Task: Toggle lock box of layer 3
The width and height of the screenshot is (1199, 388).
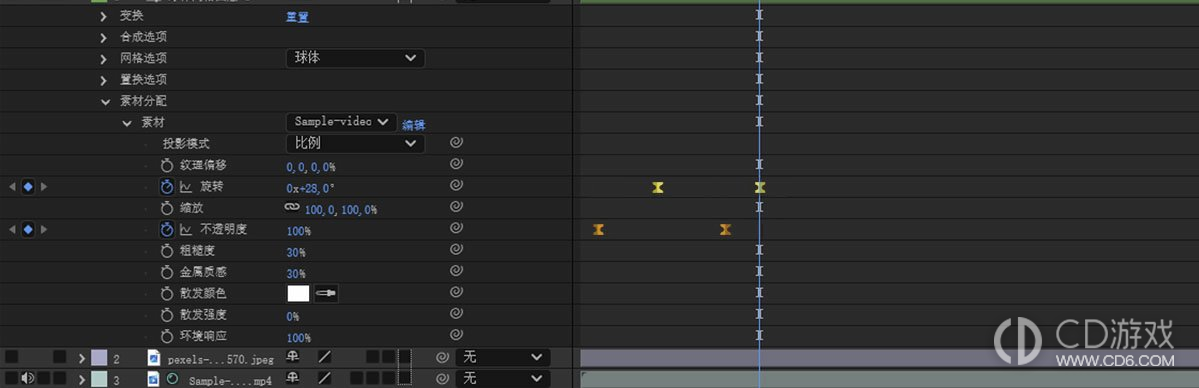Action: (59, 378)
